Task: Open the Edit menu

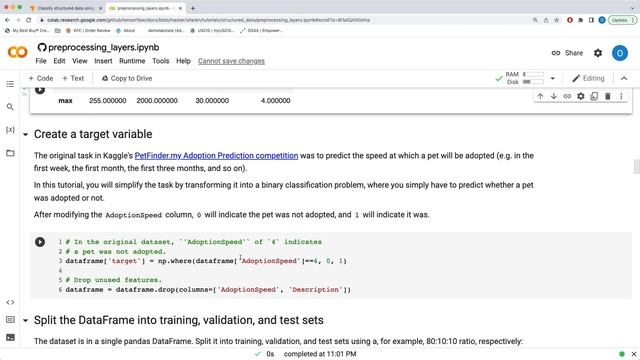Action: pyautogui.click(x=59, y=61)
